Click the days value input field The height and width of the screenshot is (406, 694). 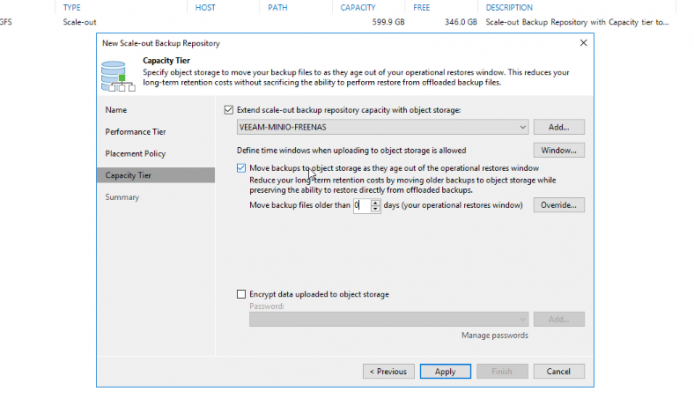pos(362,205)
